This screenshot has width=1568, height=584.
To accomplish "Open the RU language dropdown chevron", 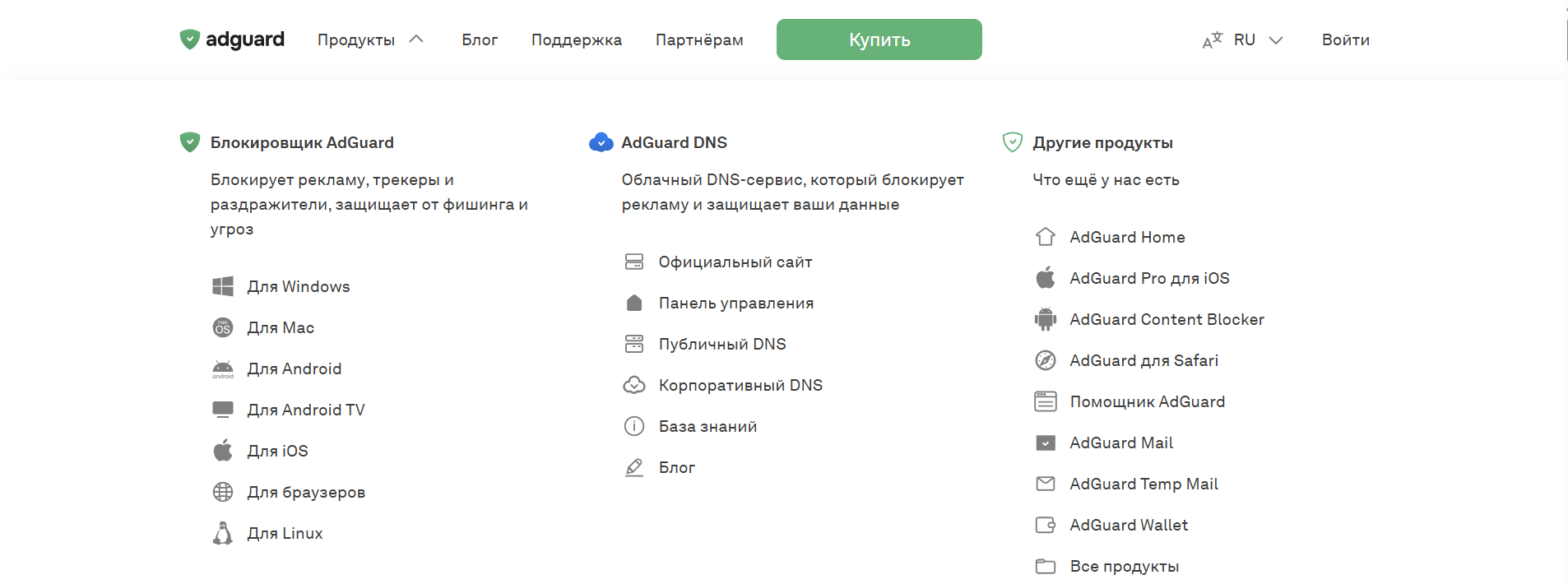I will (1276, 40).
